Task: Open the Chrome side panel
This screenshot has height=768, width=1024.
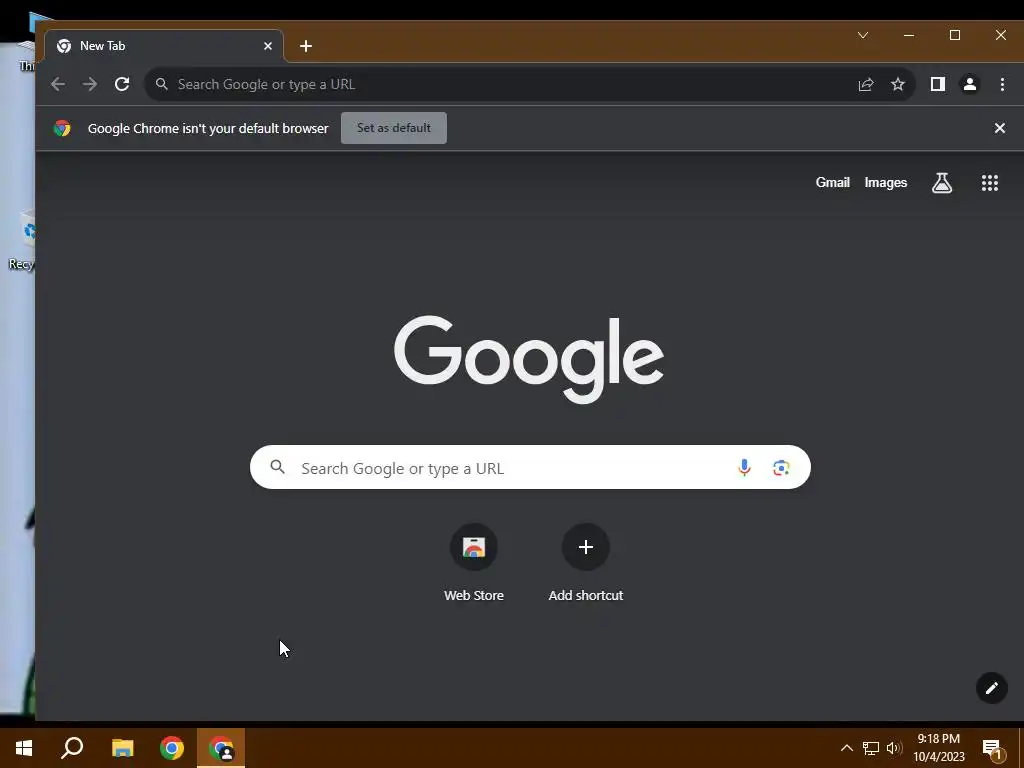Action: coord(938,84)
